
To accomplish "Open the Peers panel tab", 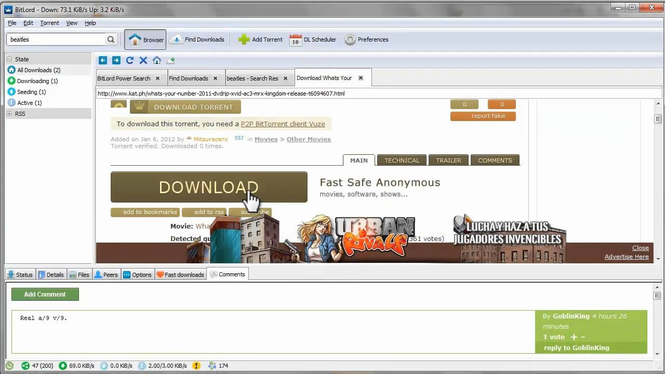I will 106,275.
